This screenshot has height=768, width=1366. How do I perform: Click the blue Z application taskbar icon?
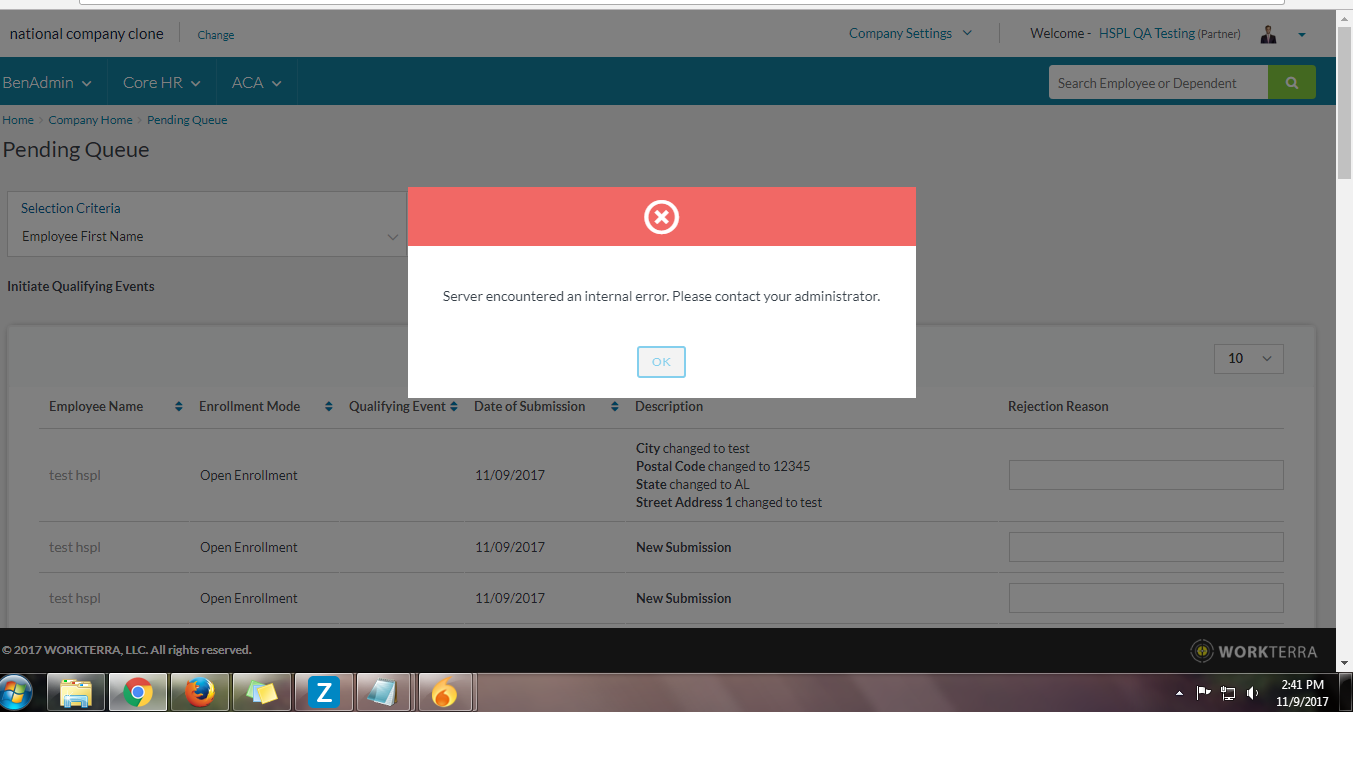pos(323,692)
